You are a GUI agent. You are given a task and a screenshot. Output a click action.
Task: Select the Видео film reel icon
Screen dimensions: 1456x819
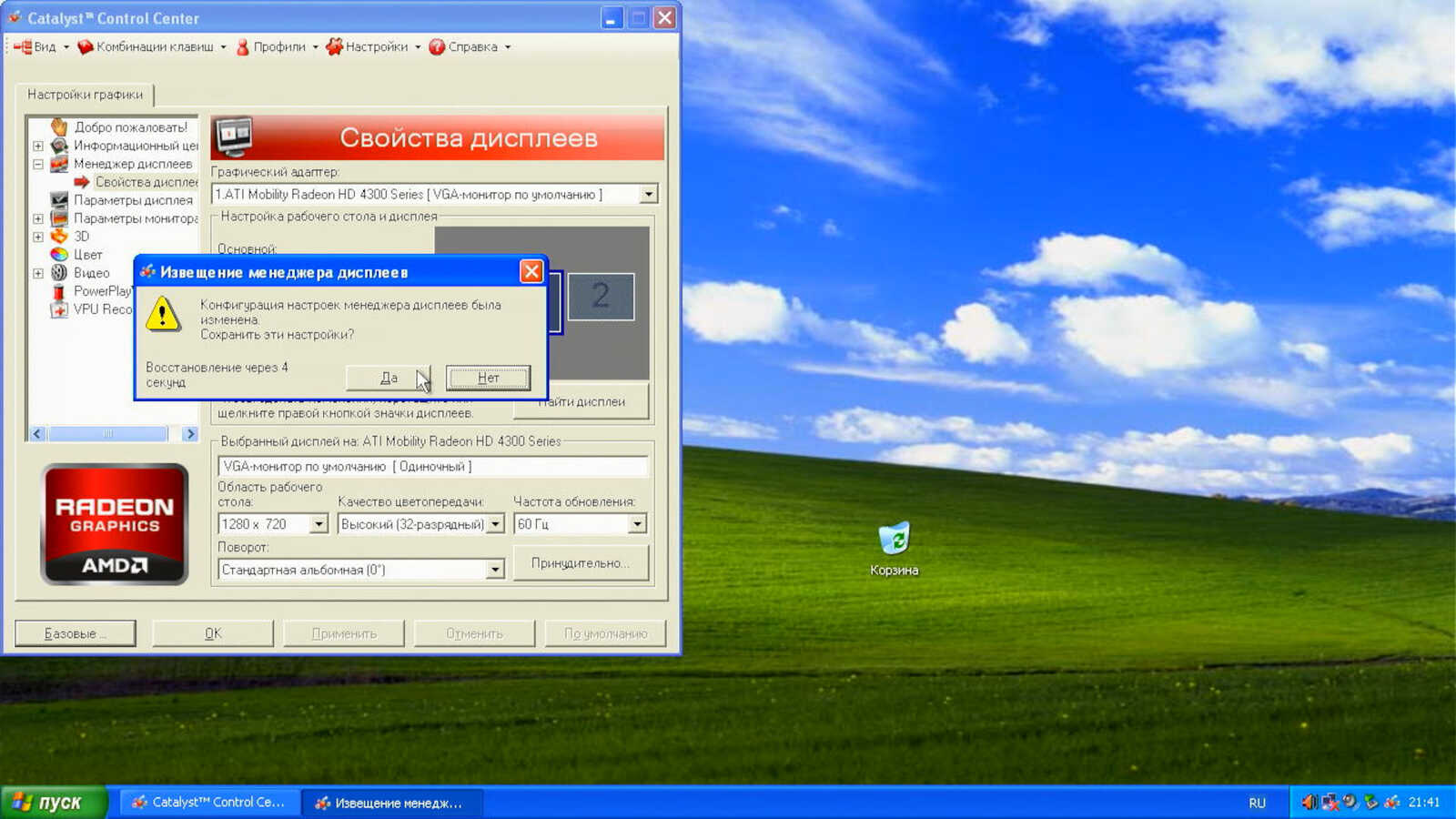click(59, 273)
